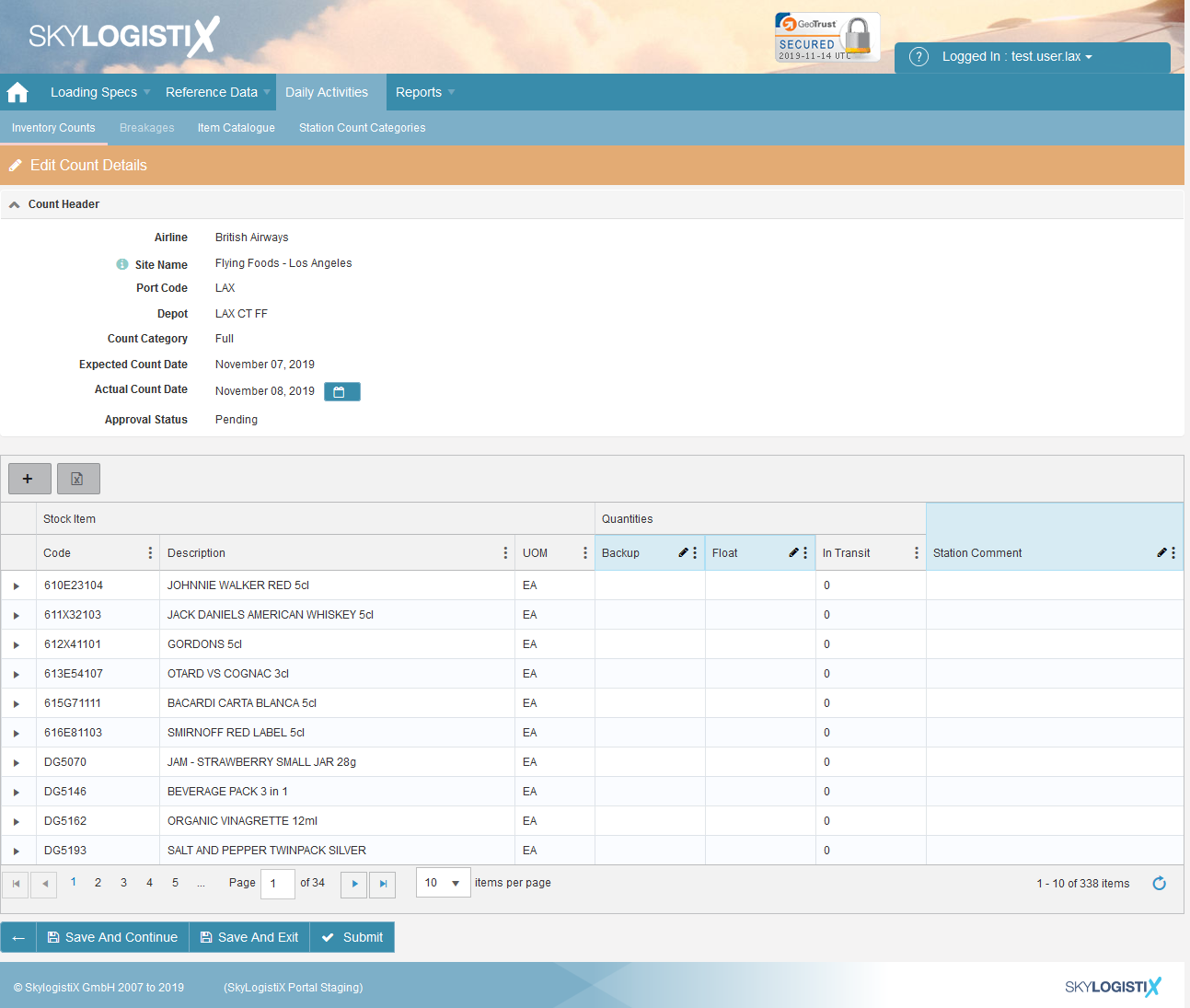Screen dimensions: 1190x1008
Task: Go to page 2
Action: (98, 883)
